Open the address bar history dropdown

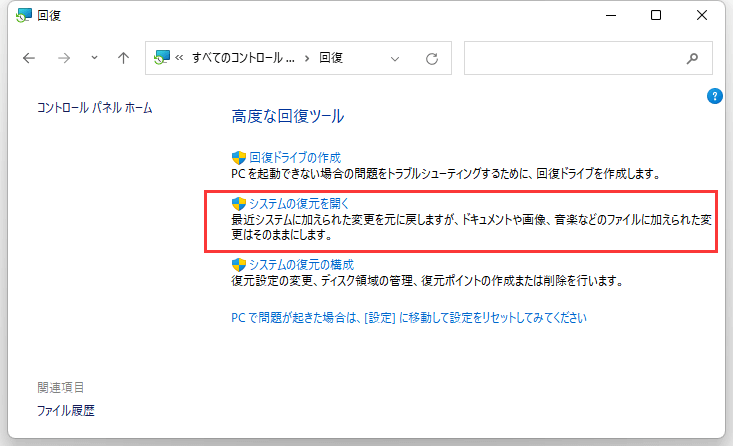tap(395, 58)
